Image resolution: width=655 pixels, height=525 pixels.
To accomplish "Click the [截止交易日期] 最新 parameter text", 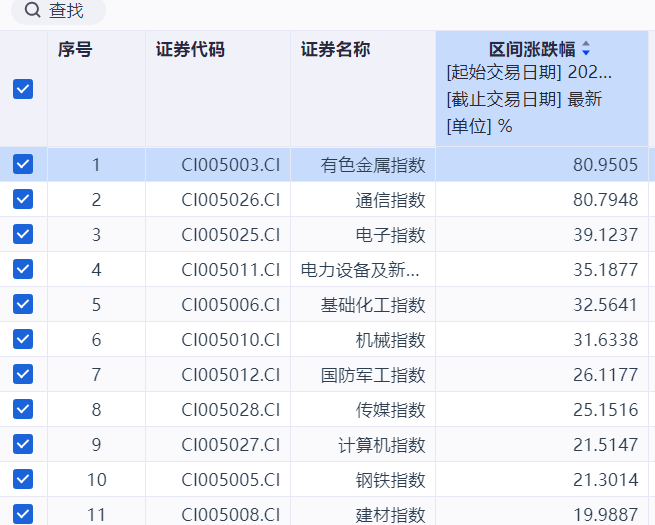I will coord(524,99).
